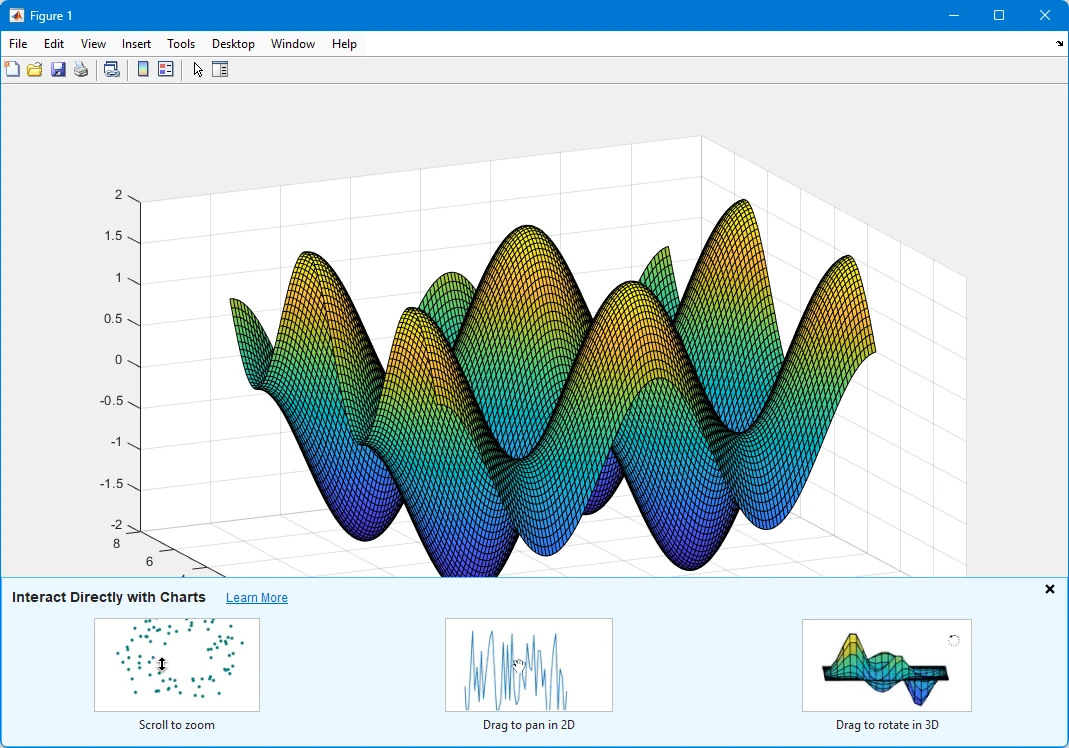Toggle the Edit Plot arrow tool
Screen dimensions: 1069x748
198,69
